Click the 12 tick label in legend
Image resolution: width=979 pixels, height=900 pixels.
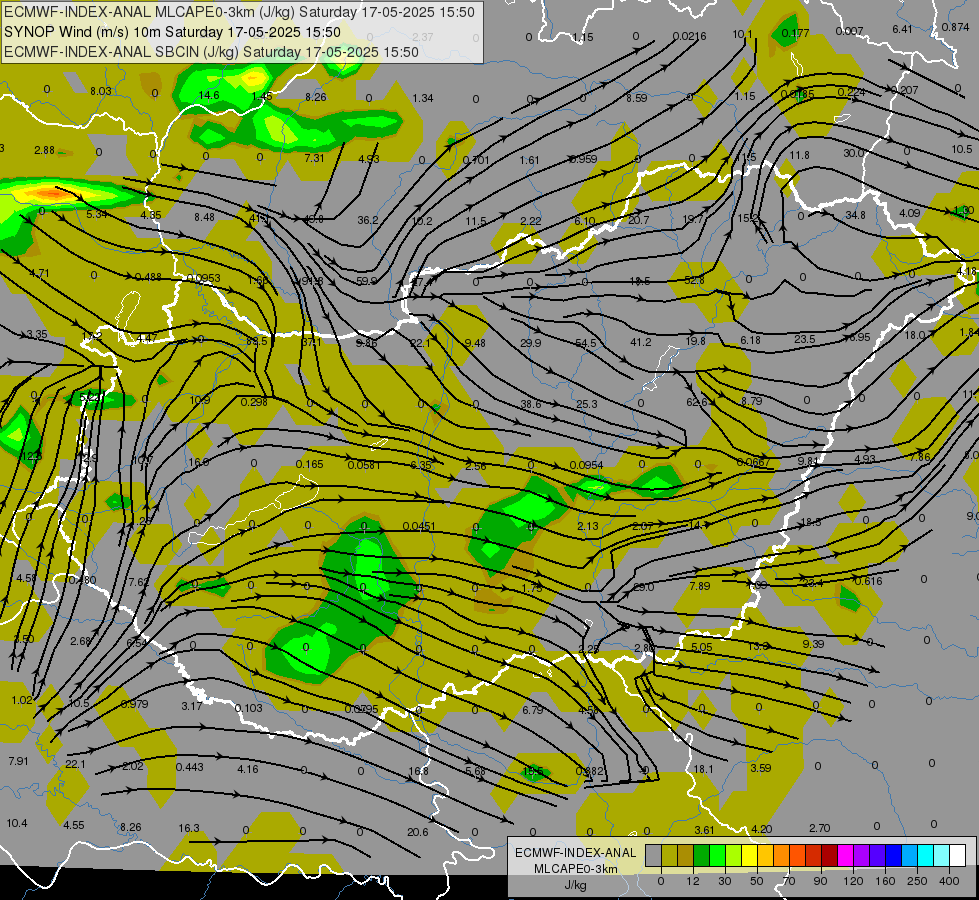pyautogui.click(x=692, y=881)
